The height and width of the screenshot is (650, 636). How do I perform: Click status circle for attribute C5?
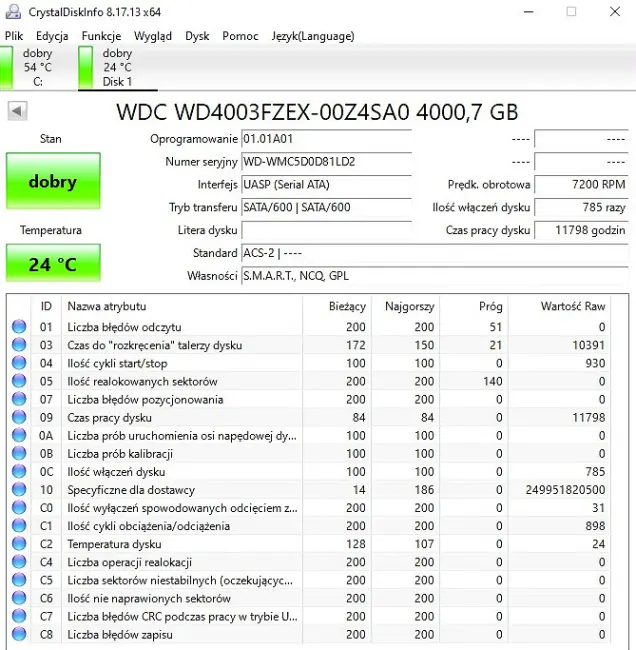[19, 580]
